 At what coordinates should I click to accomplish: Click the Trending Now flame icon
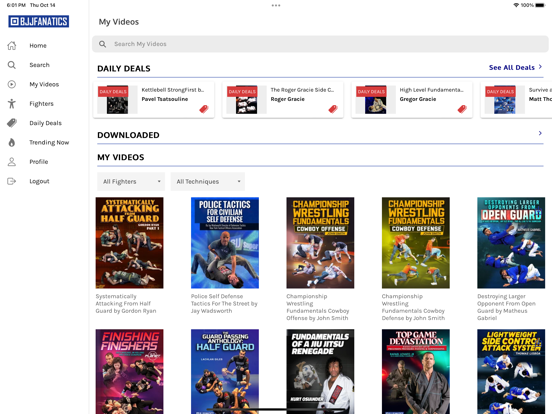(12, 142)
